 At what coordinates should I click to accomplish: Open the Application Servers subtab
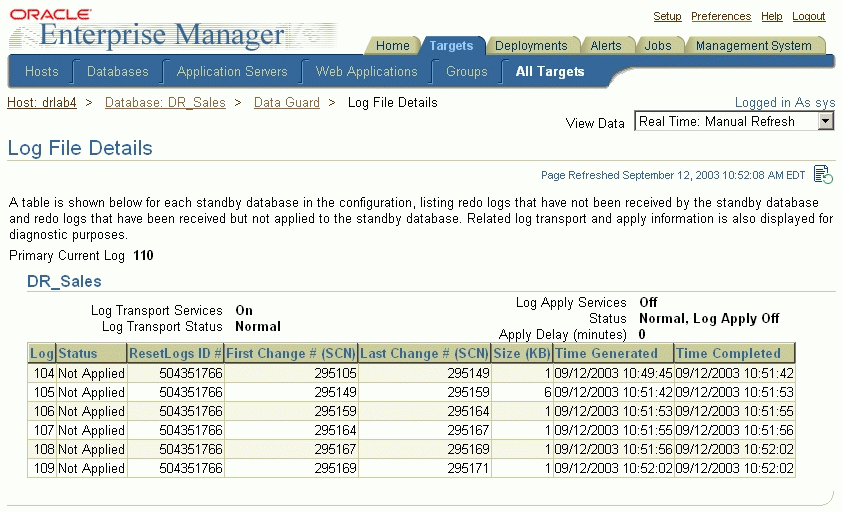click(232, 71)
